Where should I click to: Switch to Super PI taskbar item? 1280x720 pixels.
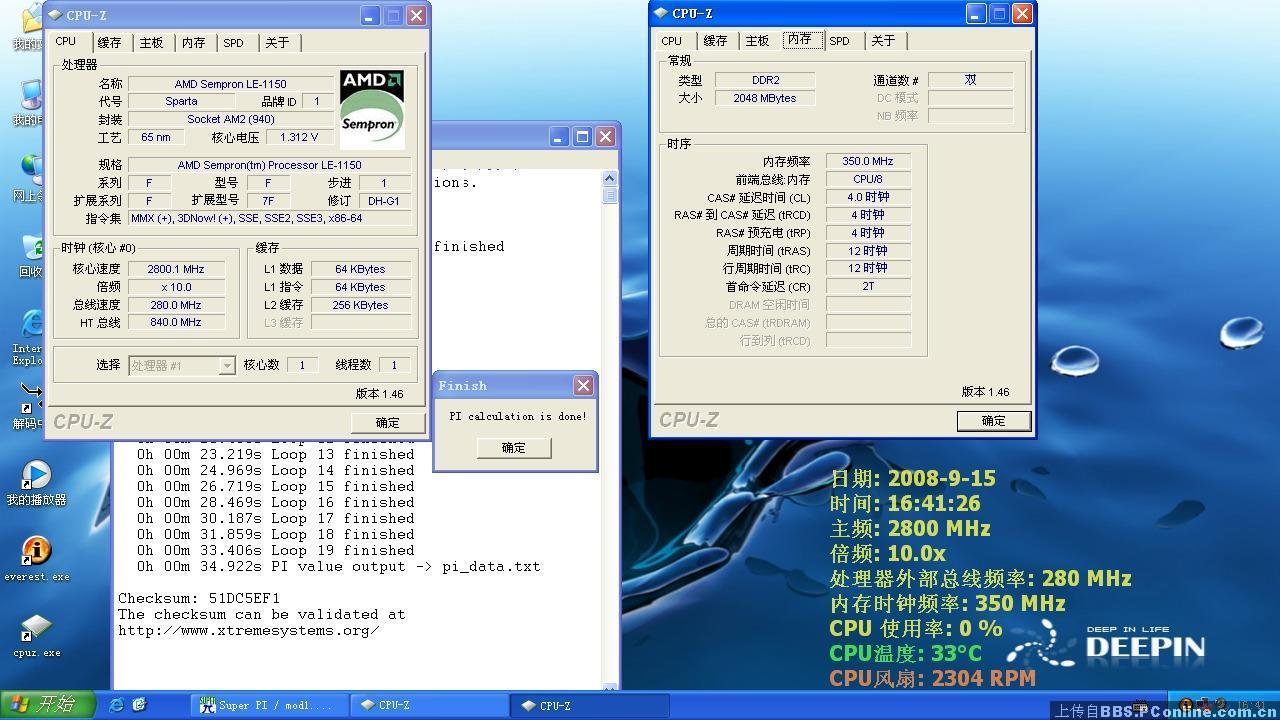pyautogui.click(x=271, y=705)
